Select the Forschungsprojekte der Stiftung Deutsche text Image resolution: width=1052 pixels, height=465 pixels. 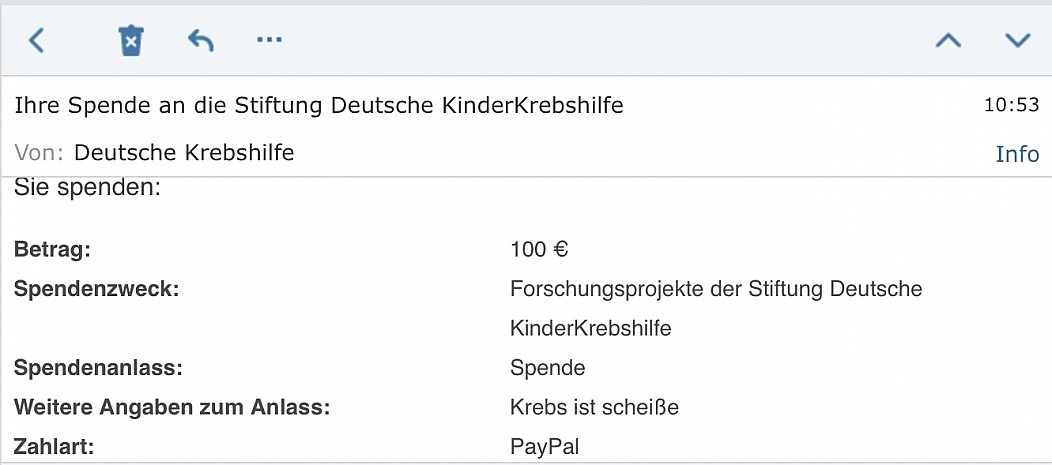tap(716, 289)
